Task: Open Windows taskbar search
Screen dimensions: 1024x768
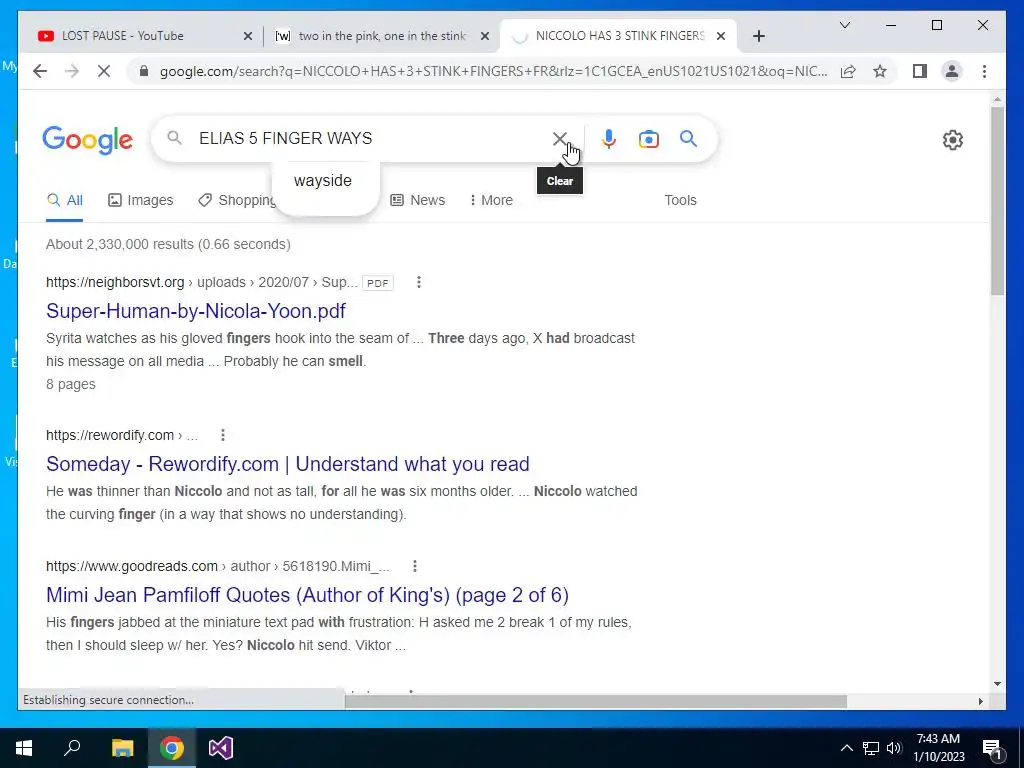Action: [72, 748]
